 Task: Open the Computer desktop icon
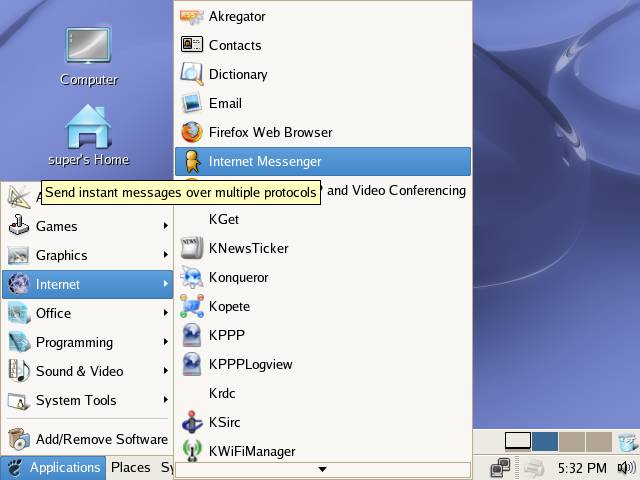point(88,55)
